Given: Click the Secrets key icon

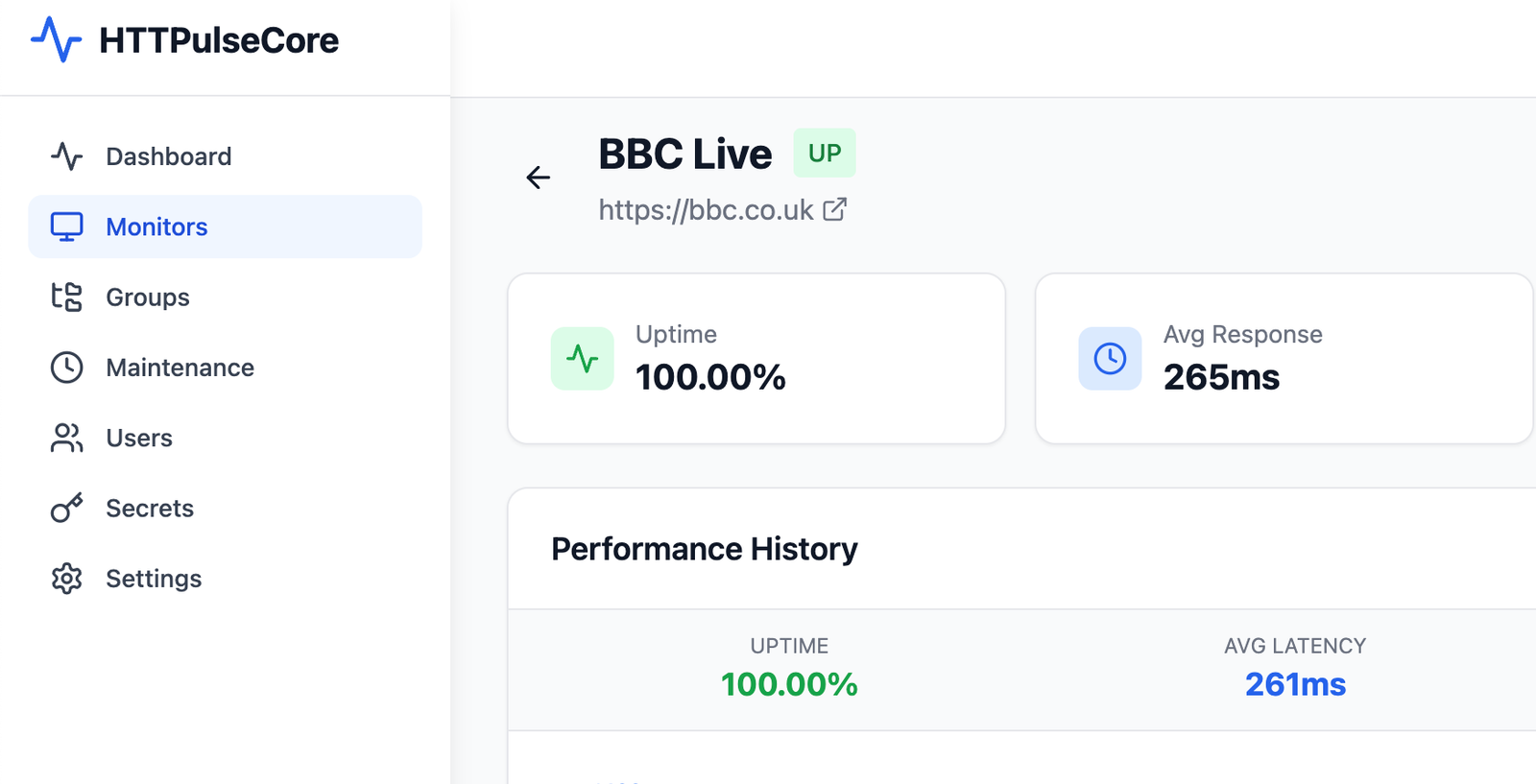Looking at the screenshot, I should point(66,508).
